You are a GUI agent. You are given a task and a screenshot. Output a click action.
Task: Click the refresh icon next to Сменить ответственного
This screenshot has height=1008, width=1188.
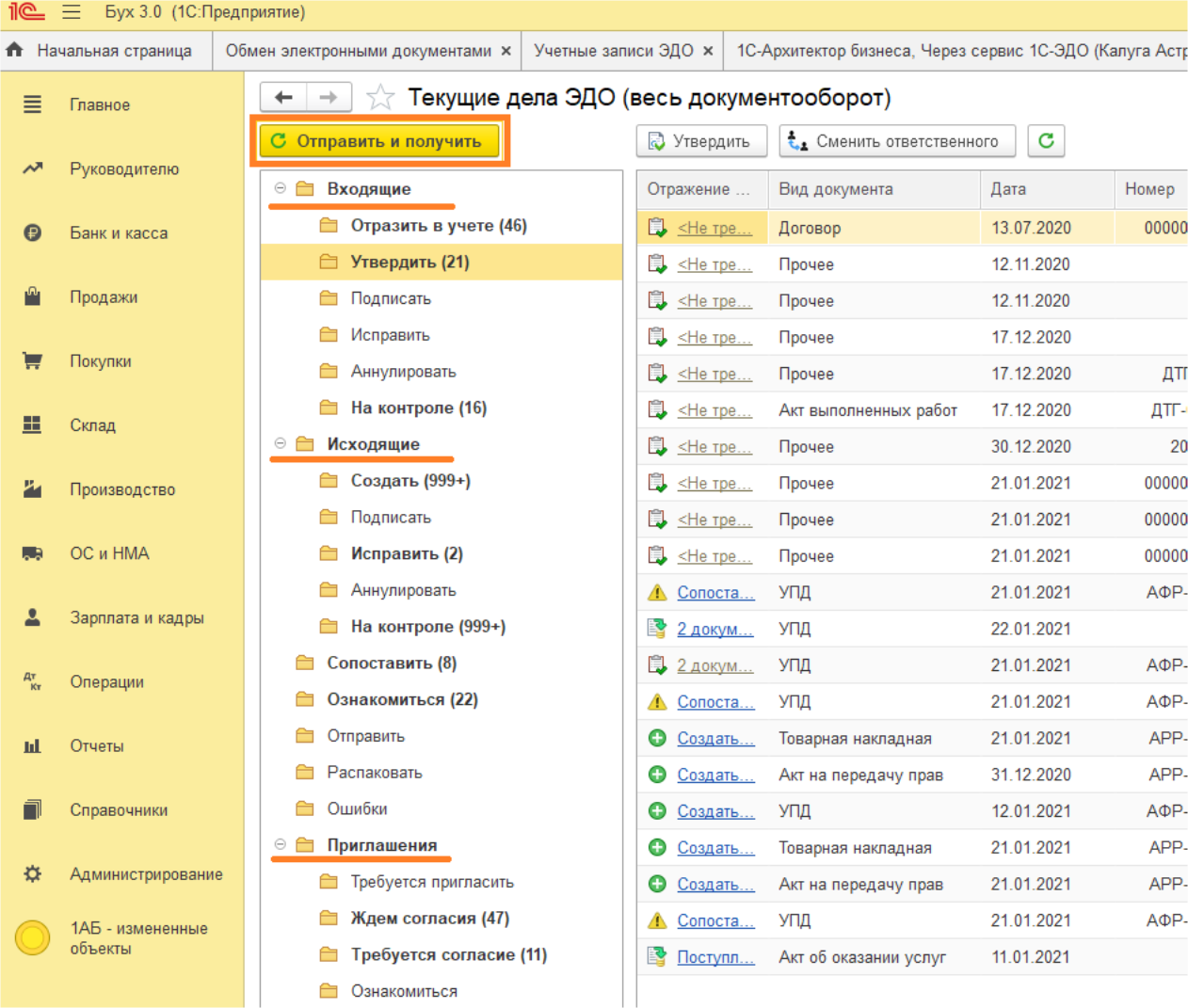point(1046,141)
